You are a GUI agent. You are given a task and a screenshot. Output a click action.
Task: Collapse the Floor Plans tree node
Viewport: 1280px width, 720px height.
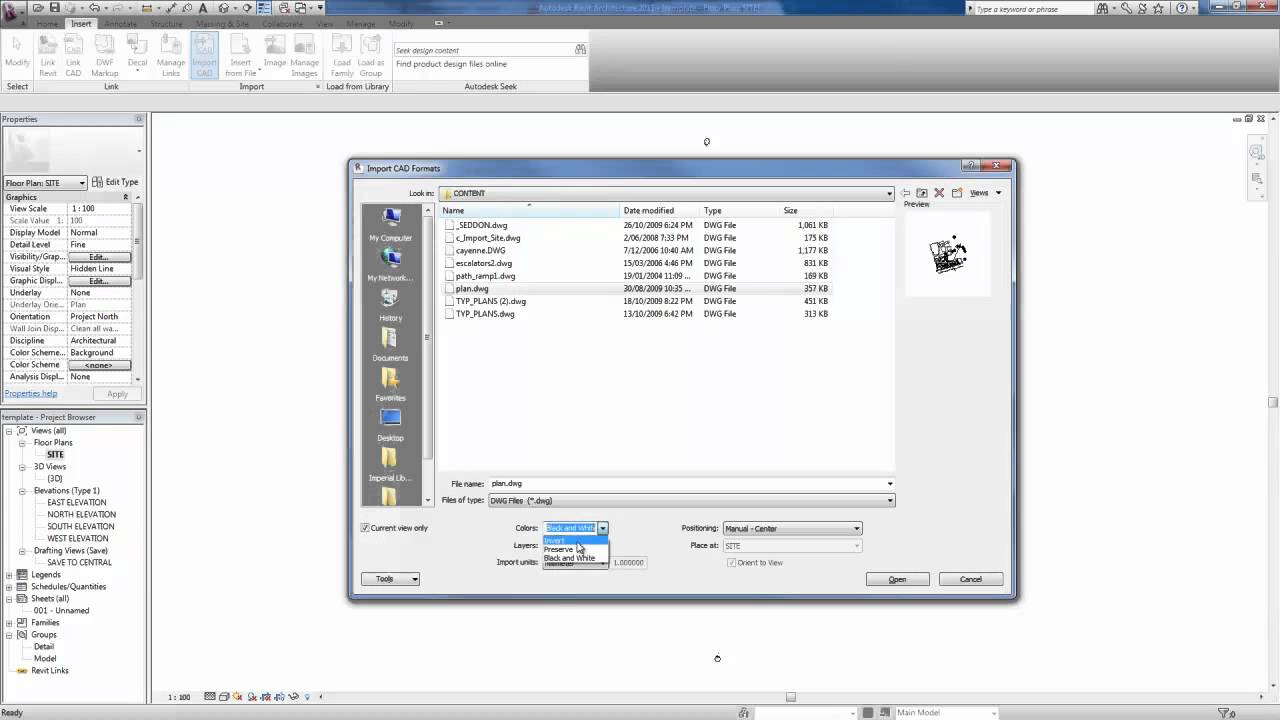pos(24,443)
